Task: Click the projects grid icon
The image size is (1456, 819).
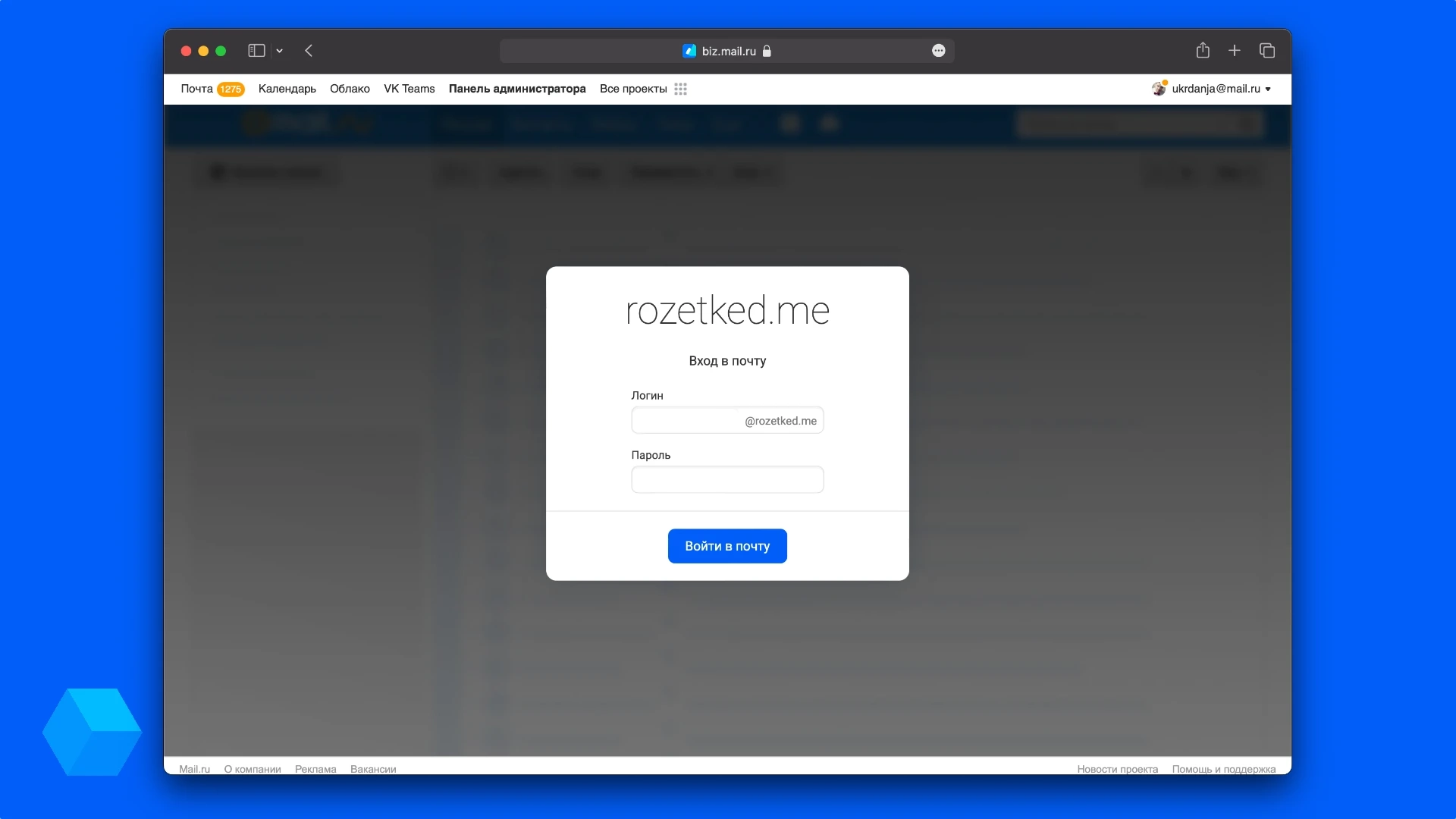Action: (x=681, y=89)
